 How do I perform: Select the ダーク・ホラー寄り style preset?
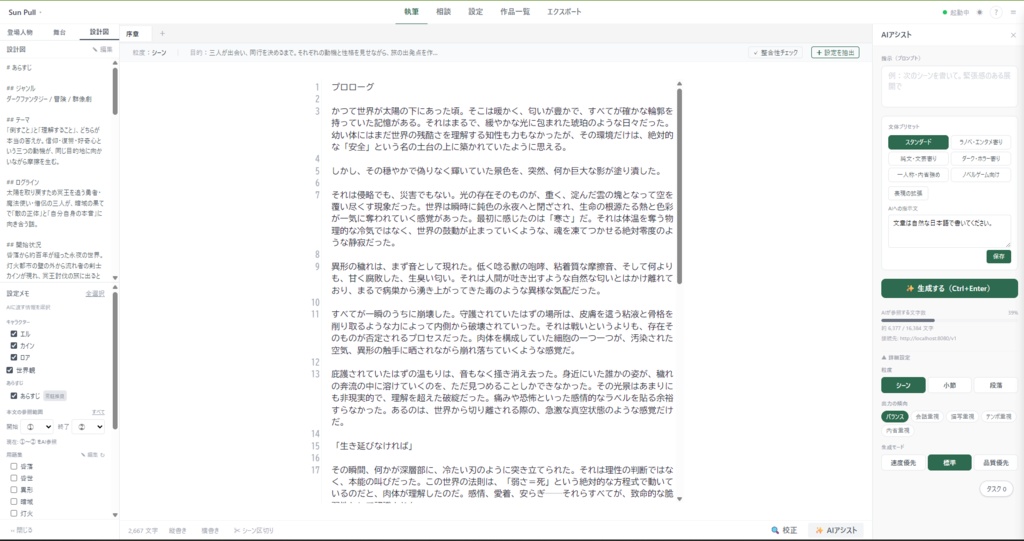click(981, 159)
